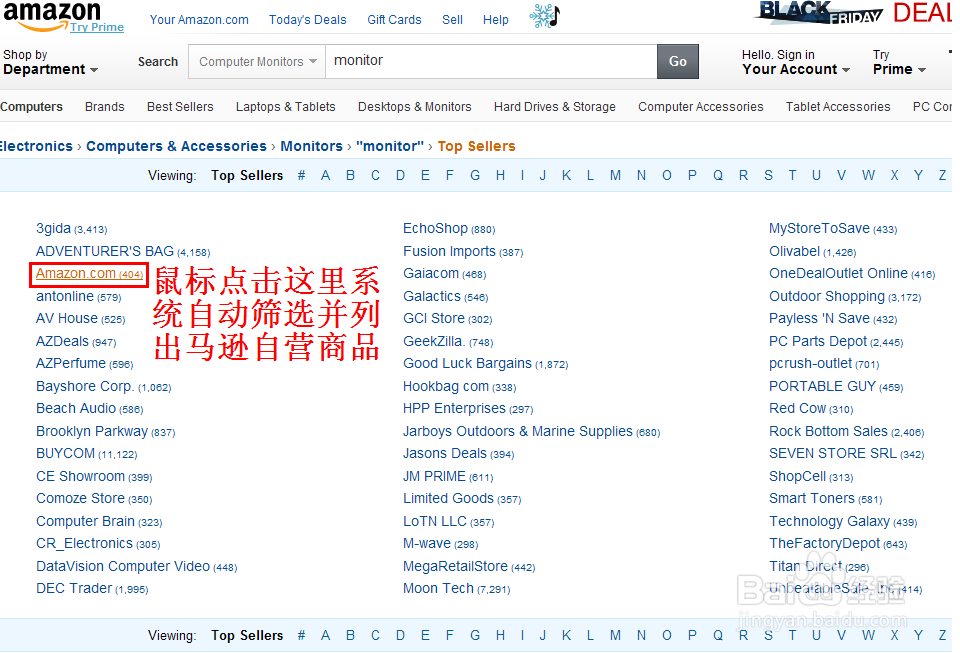Expand the Your Account dropdown
The height and width of the screenshot is (653, 960).
tap(795, 62)
